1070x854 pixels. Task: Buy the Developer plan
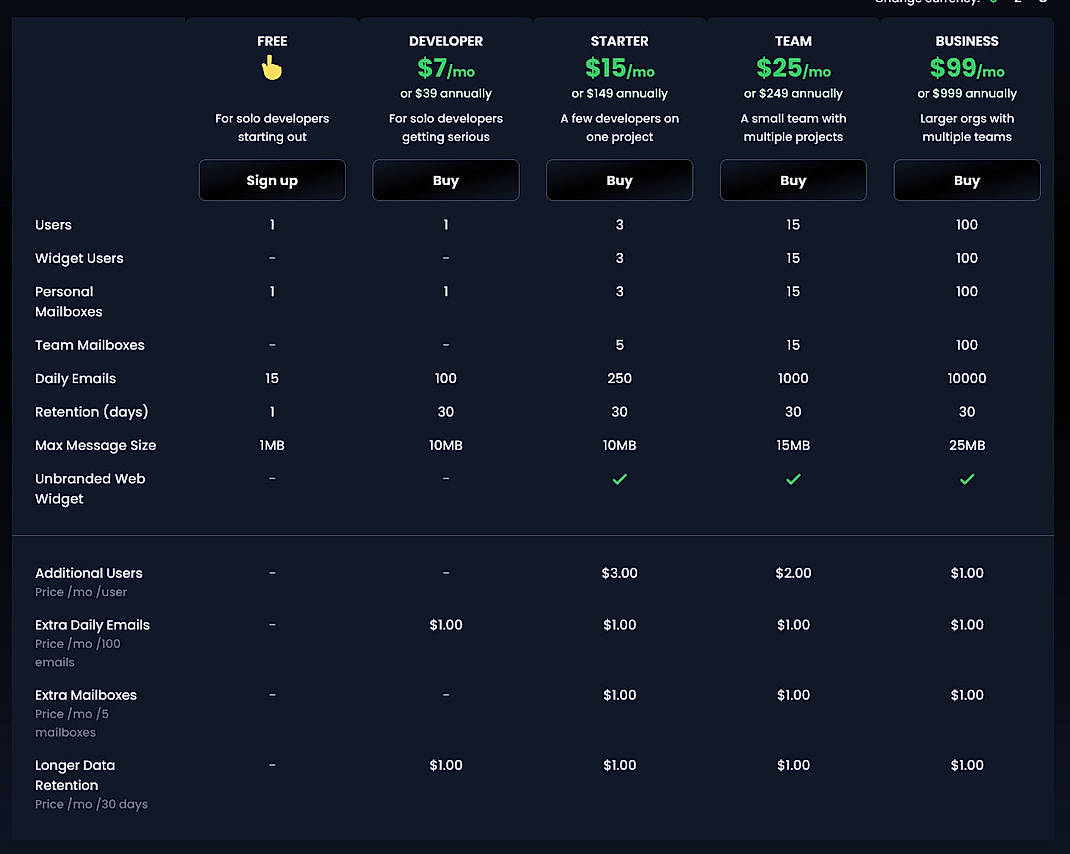[x=446, y=180]
